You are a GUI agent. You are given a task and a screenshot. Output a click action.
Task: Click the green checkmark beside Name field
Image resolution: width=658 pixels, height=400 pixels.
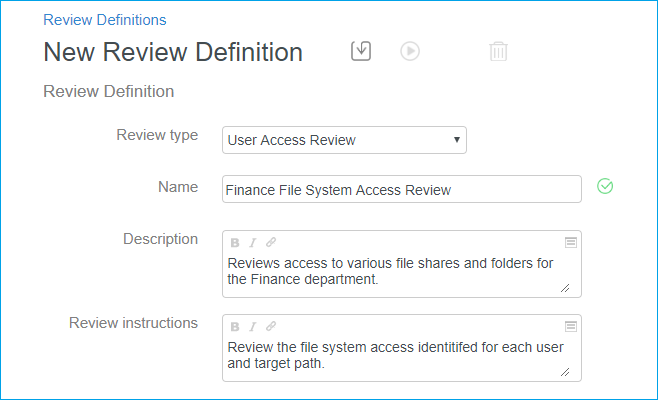[604, 186]
